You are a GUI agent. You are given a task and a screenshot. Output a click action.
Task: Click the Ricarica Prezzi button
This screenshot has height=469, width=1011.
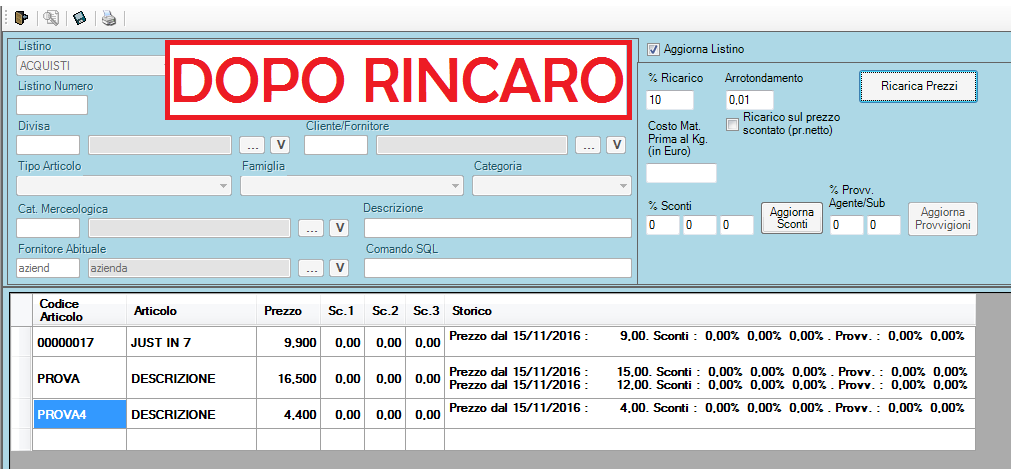pos(919,86)
